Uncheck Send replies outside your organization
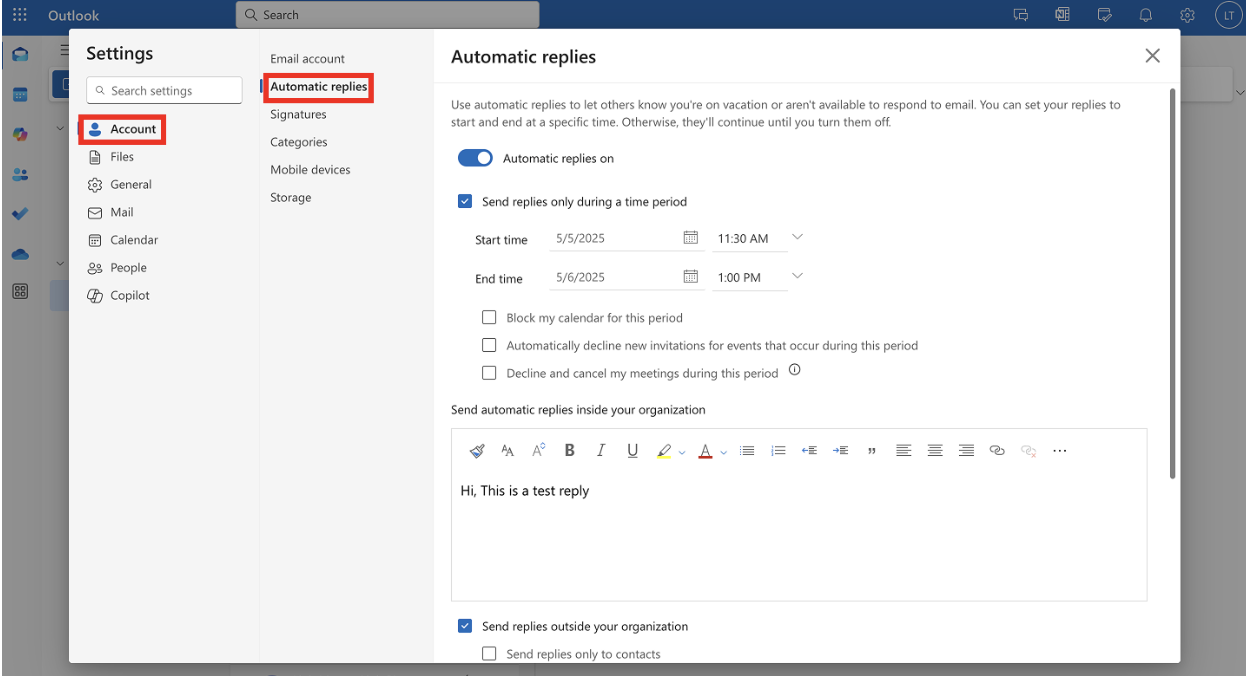This screenshot has height=676, width=1246. 465,626
